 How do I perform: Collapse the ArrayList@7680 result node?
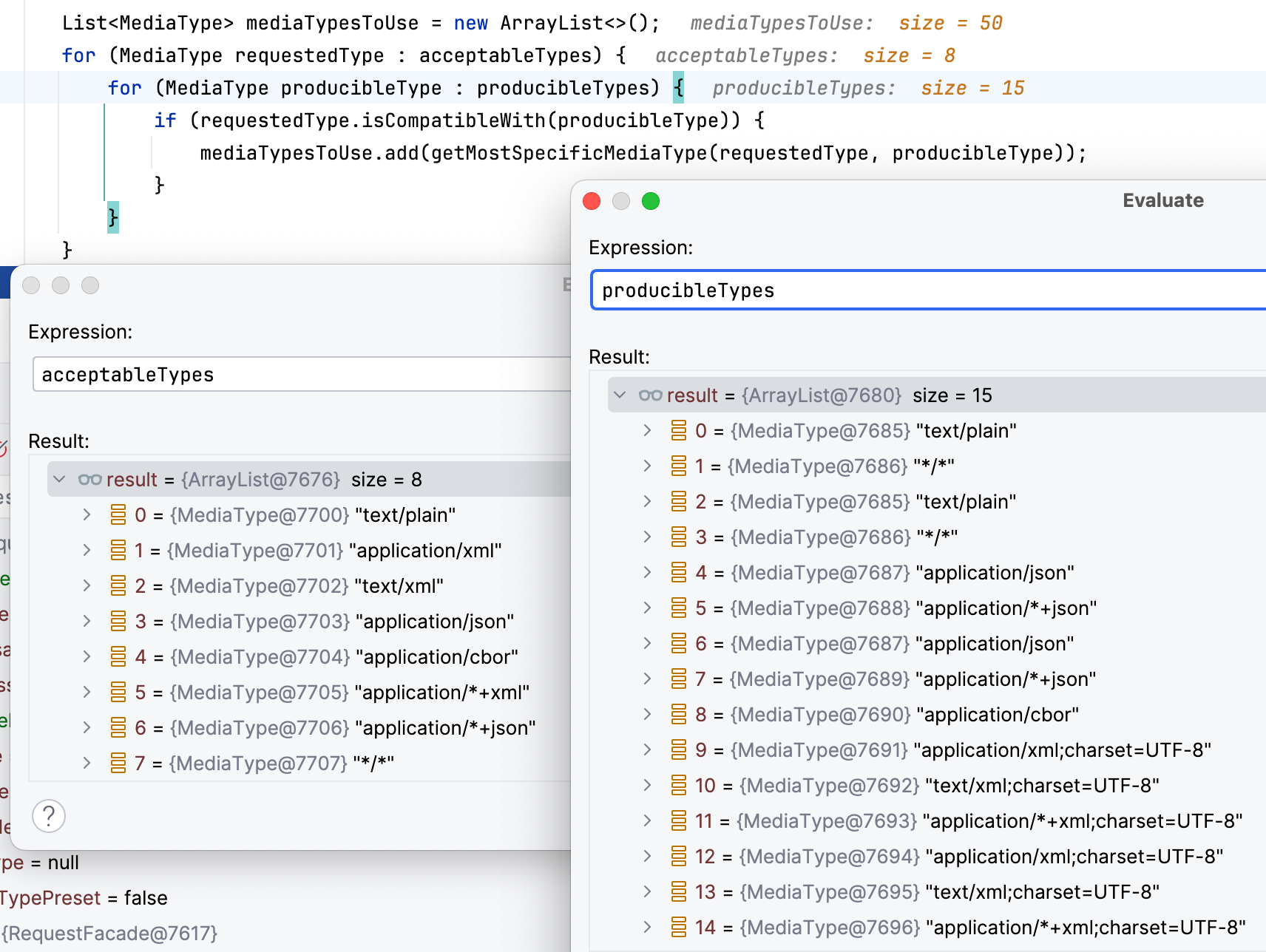point(620,395)
